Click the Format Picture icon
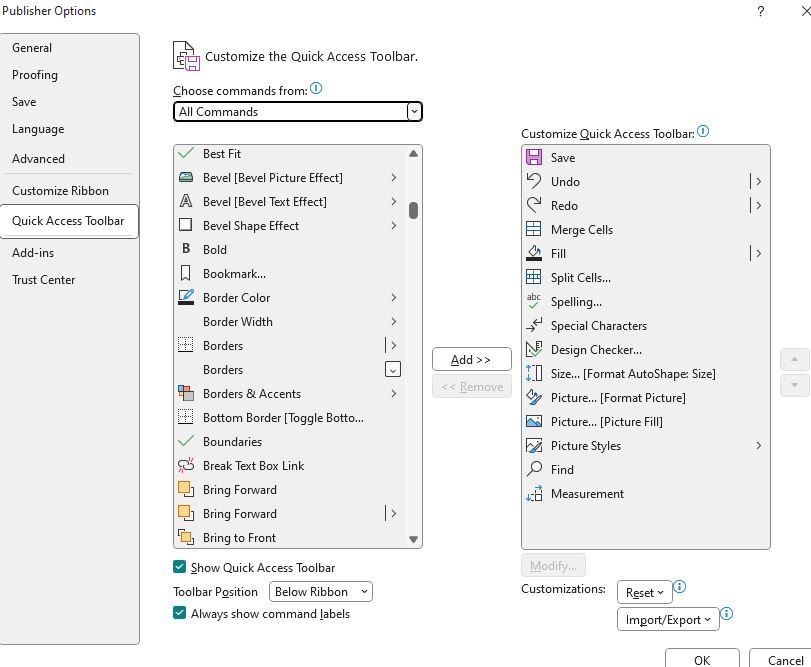The image size is (811, 667). [534, 398]
